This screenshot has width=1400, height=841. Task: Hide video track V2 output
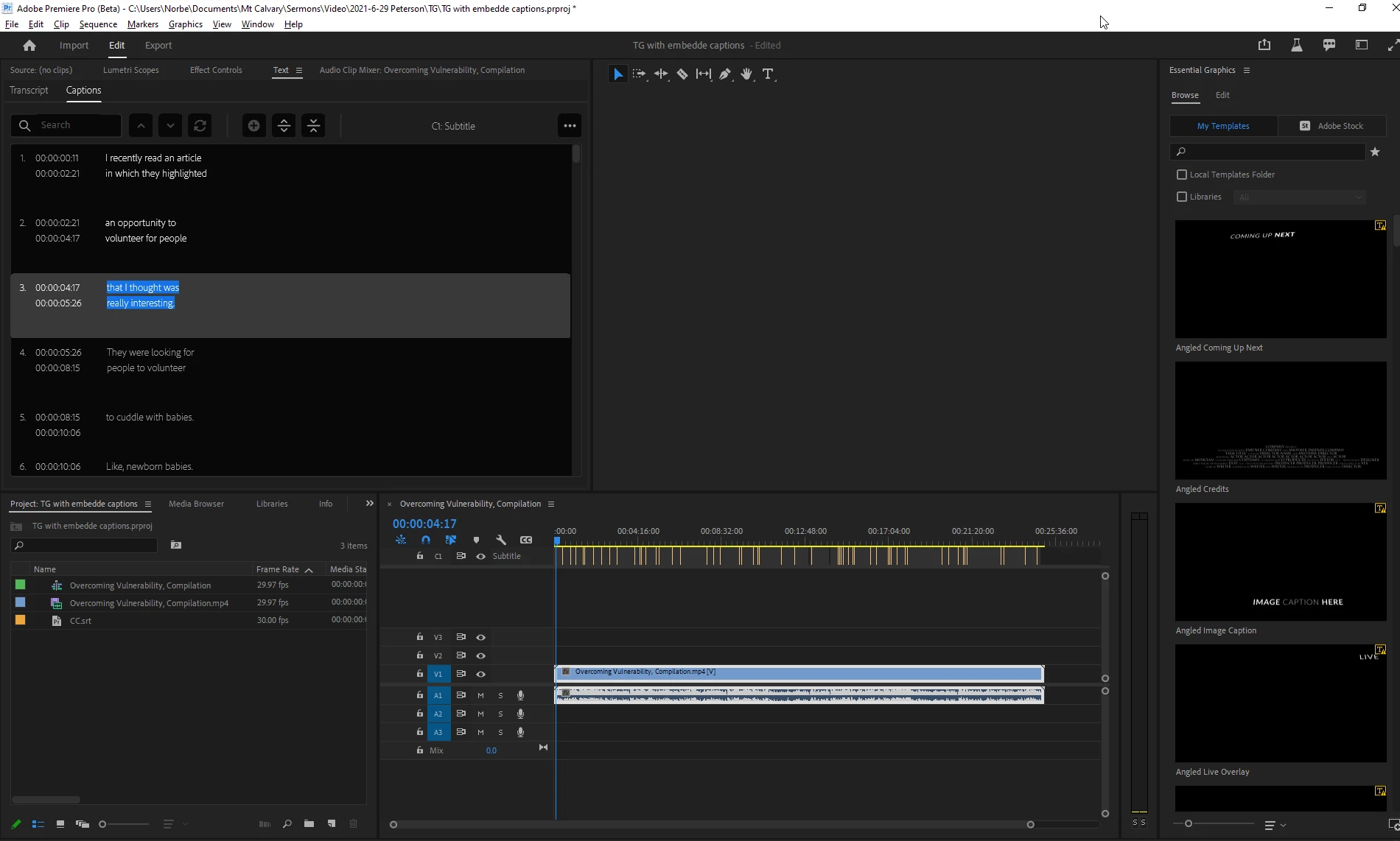(x=480, y=655)
